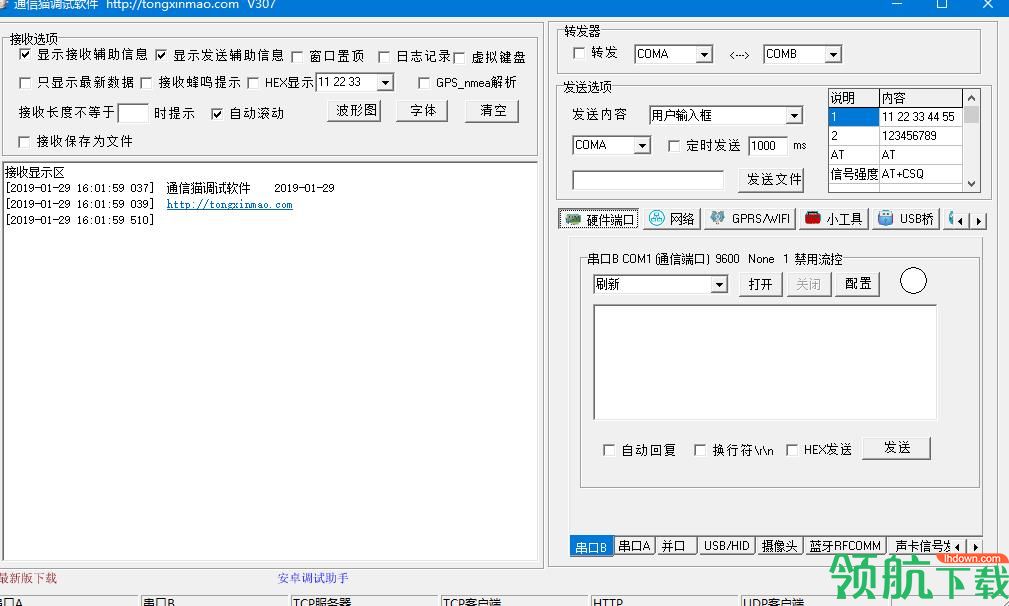This screenshot has height=606, width=1009.
Task: Open the GPRS/WIFI tab
Action: tap(750, 219)
